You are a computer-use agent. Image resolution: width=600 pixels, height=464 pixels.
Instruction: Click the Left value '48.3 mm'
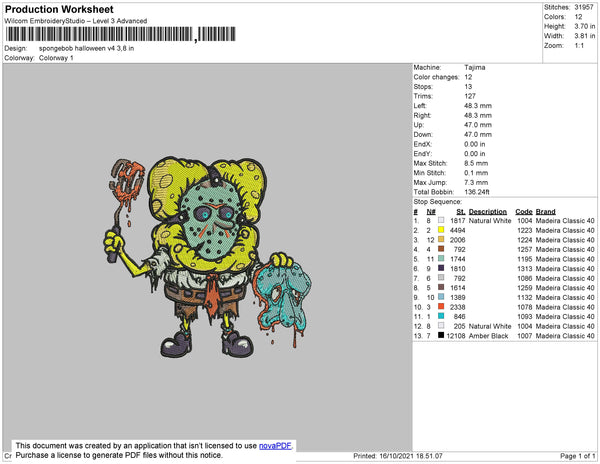pos(478,106)
